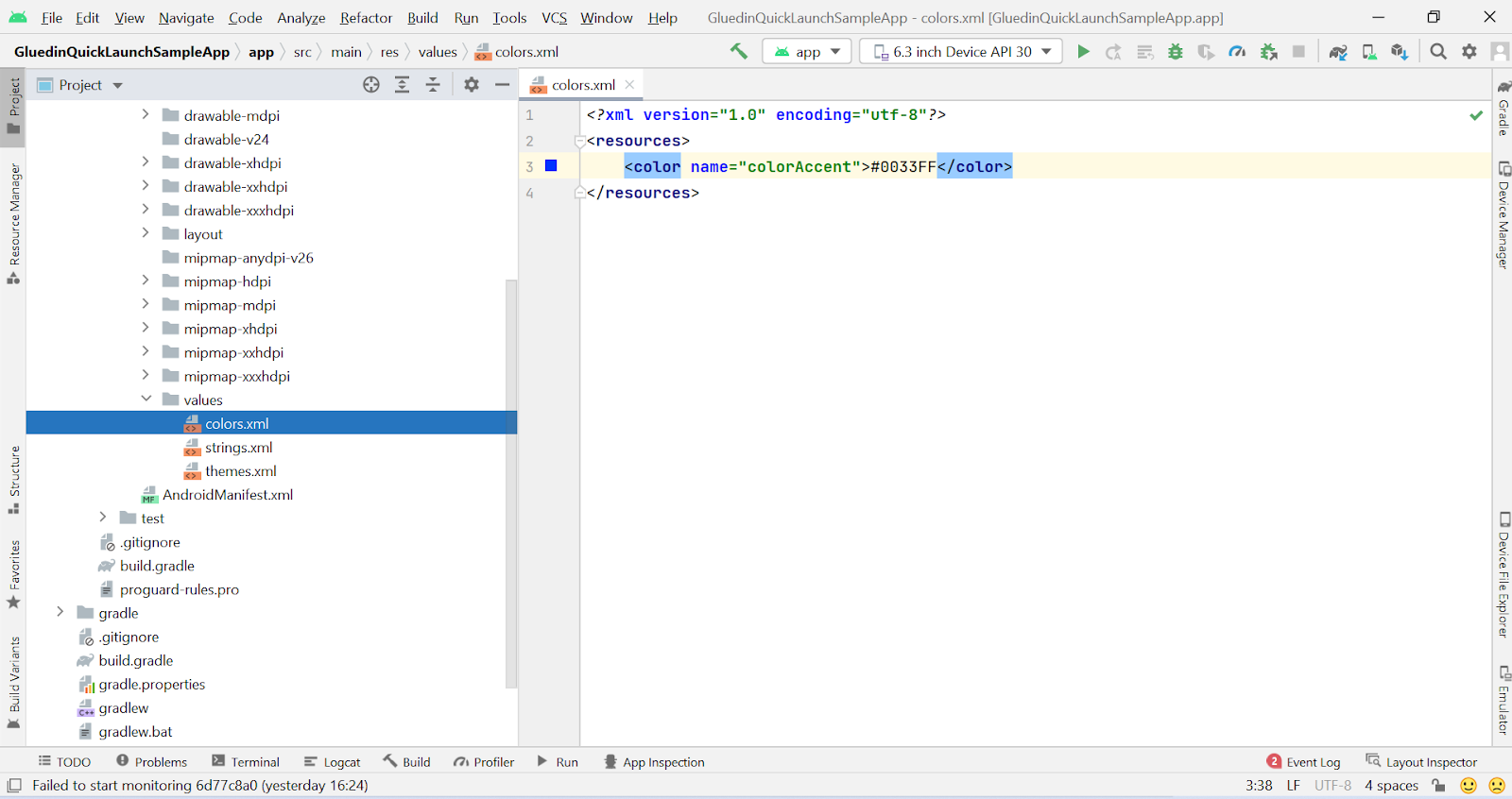Hide the Project panel with minus icon
This screenshot has width=1512, height=799.
(503, 85)
